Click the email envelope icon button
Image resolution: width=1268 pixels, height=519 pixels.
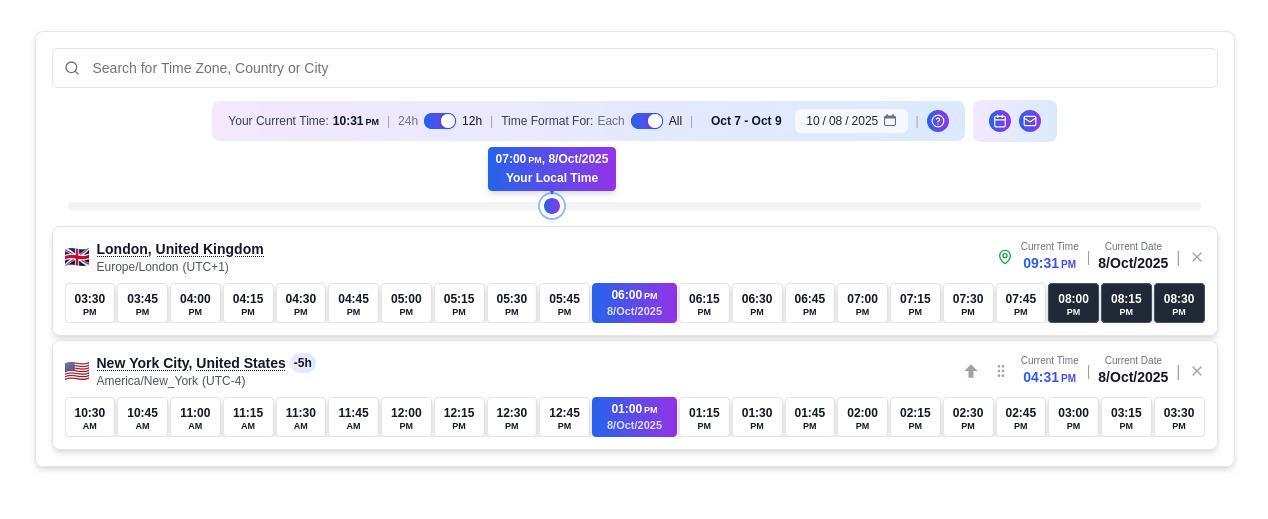coord(1029,121)
